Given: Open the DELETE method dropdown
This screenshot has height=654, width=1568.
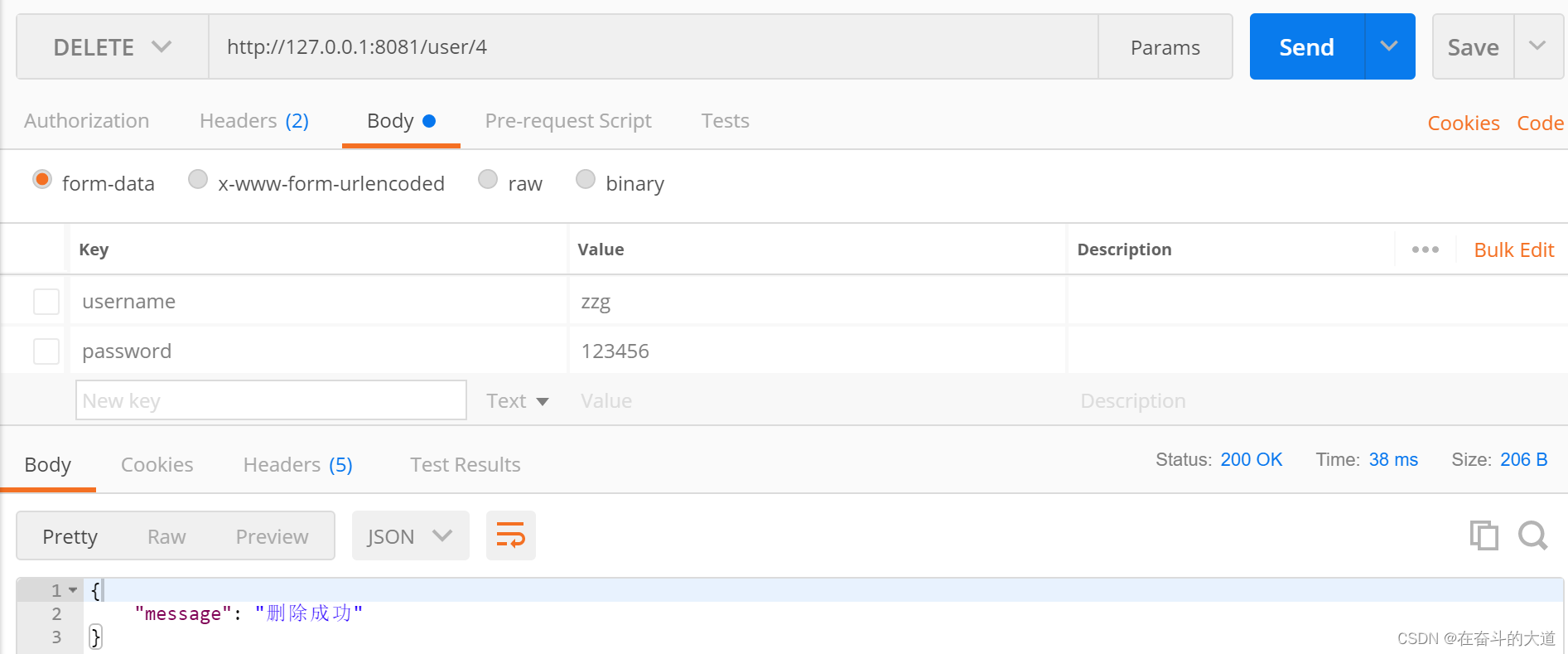Looking at the screenshot, I should pos(113,47).
